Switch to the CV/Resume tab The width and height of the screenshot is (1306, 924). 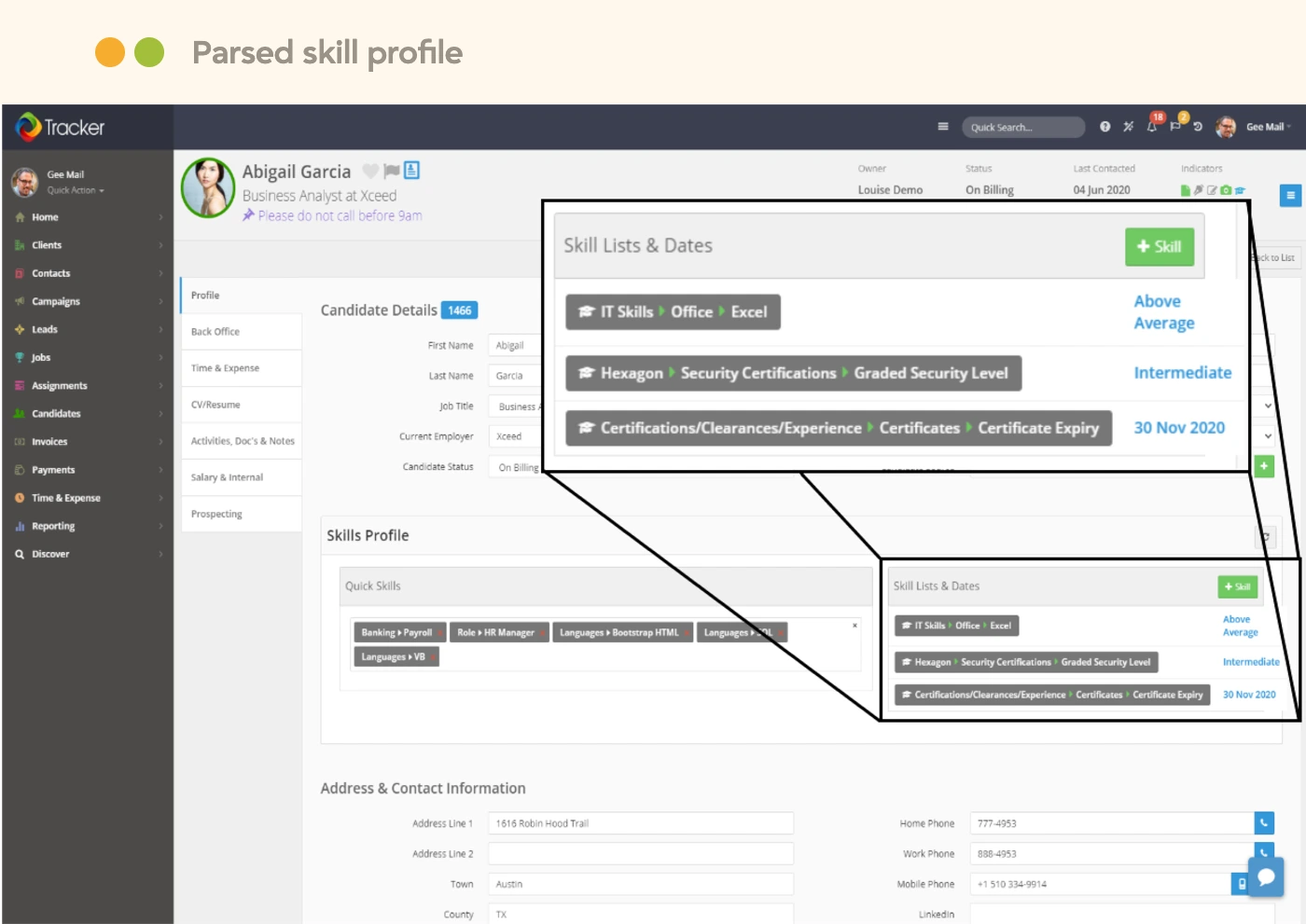click(242, 405)
